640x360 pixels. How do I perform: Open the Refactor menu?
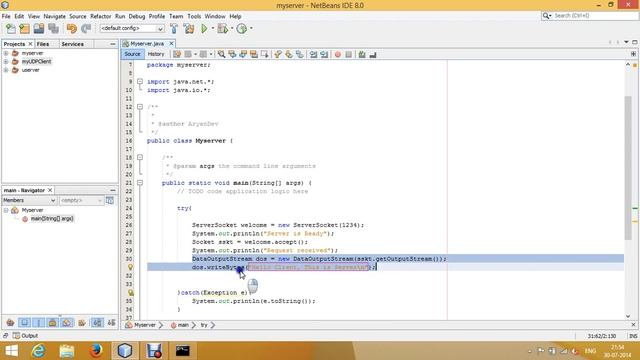tap(100, 16)
